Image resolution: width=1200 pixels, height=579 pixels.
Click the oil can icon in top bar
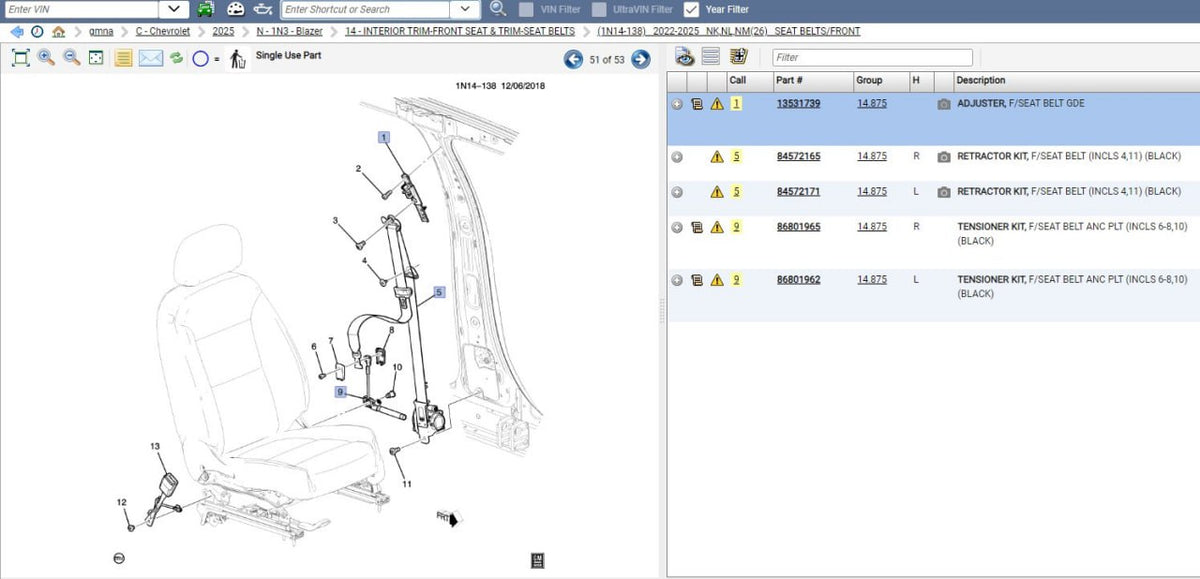[x=263, y=9]
